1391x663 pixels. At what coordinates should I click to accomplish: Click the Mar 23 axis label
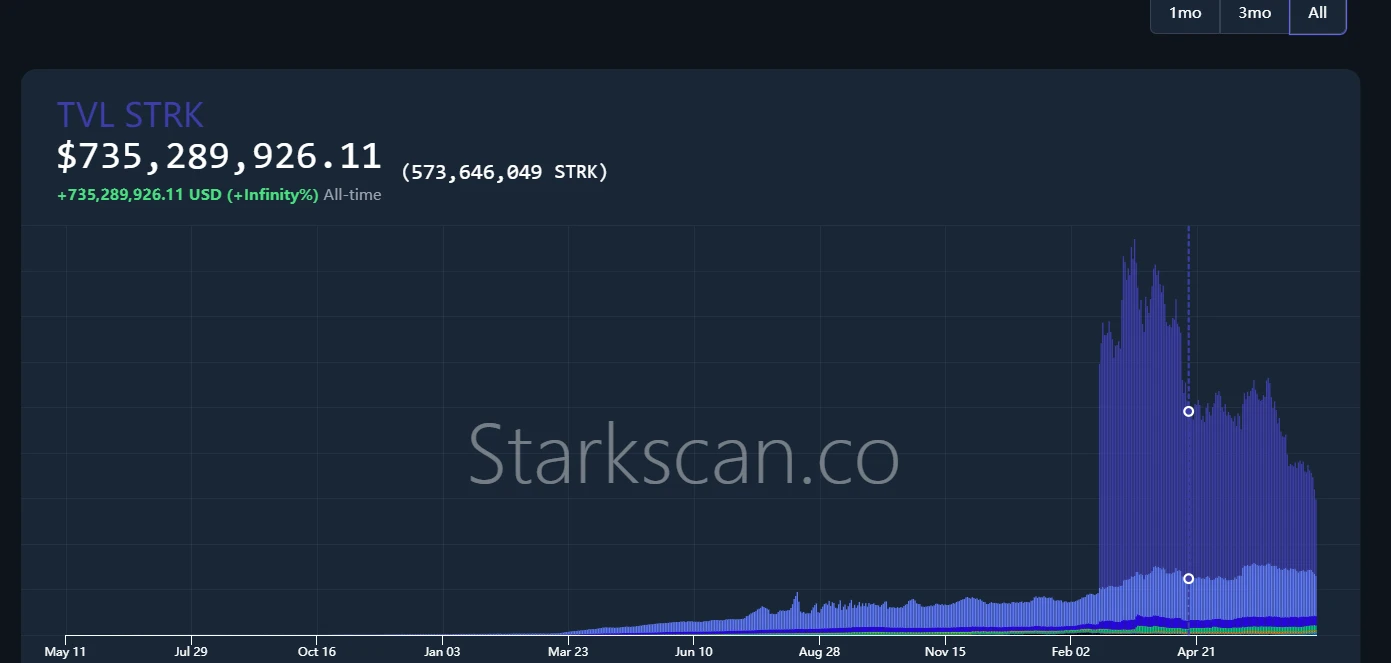pyautogui.click(x=568, y=651)
